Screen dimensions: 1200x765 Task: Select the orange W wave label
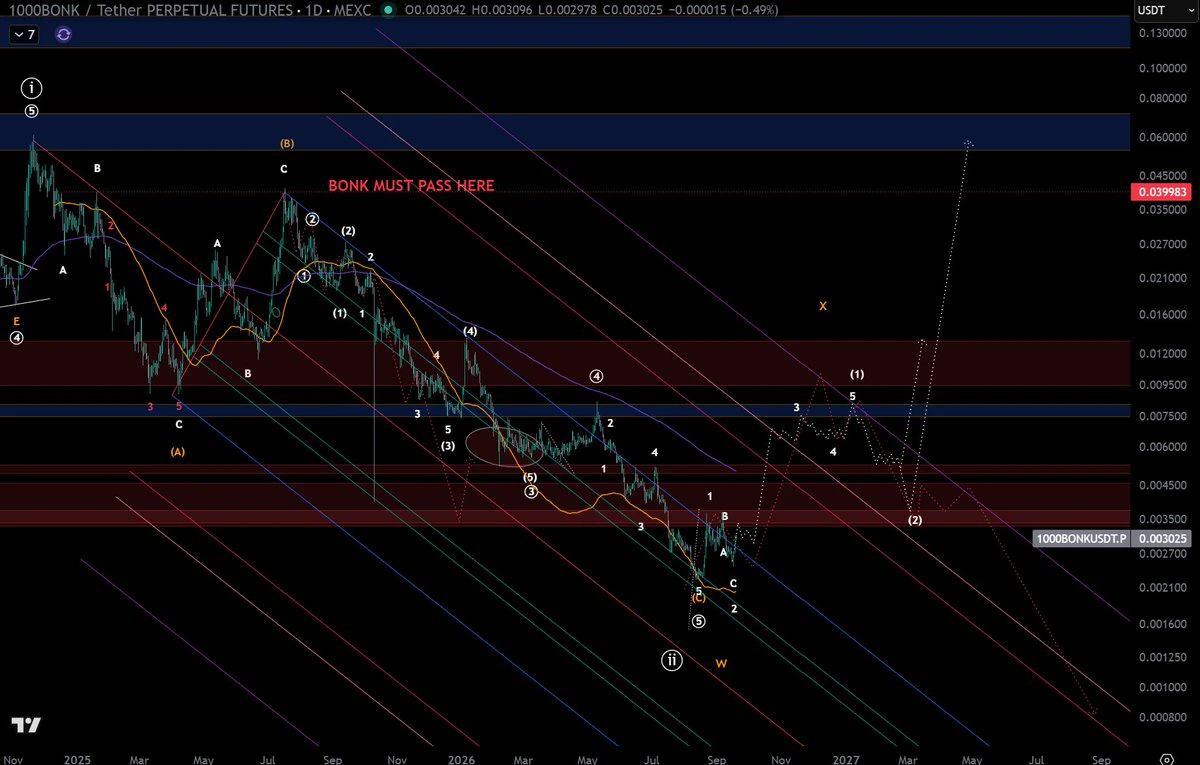(721, 663)
